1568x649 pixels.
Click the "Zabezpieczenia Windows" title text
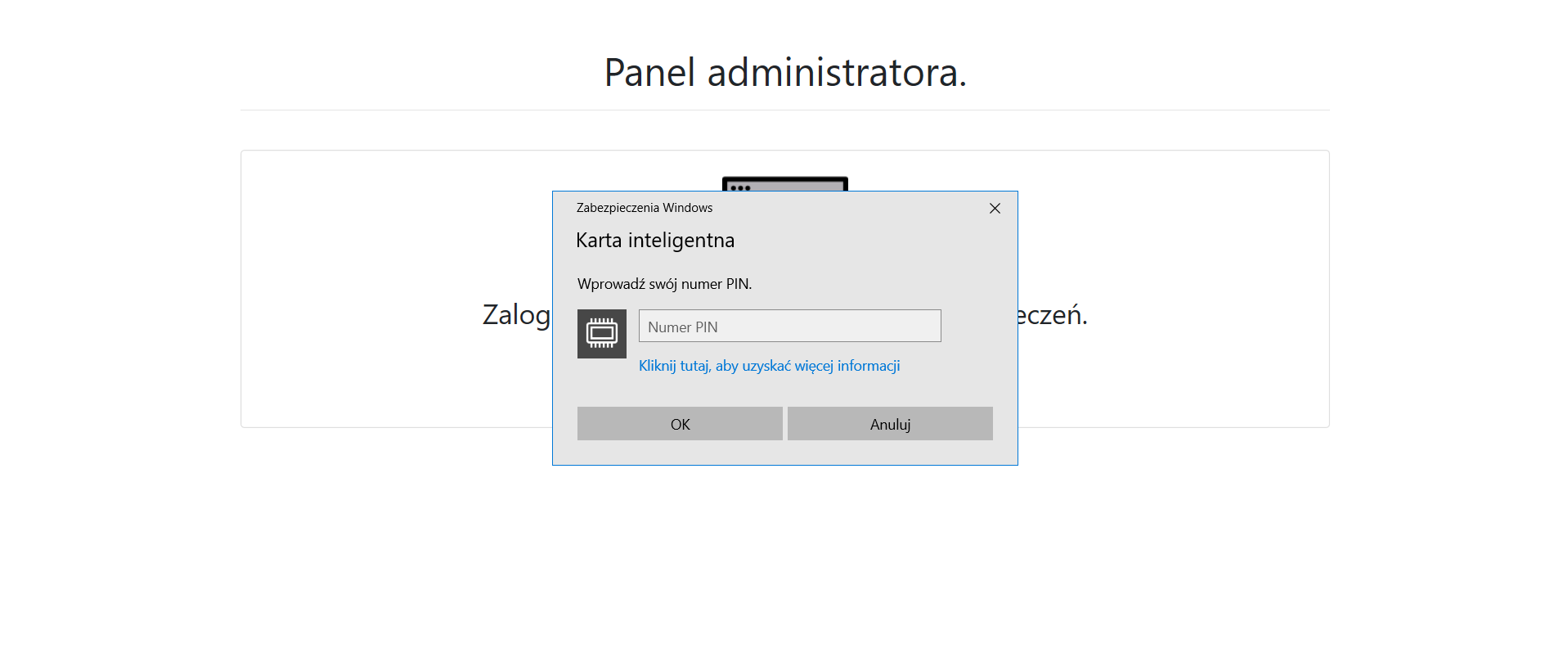644,208
